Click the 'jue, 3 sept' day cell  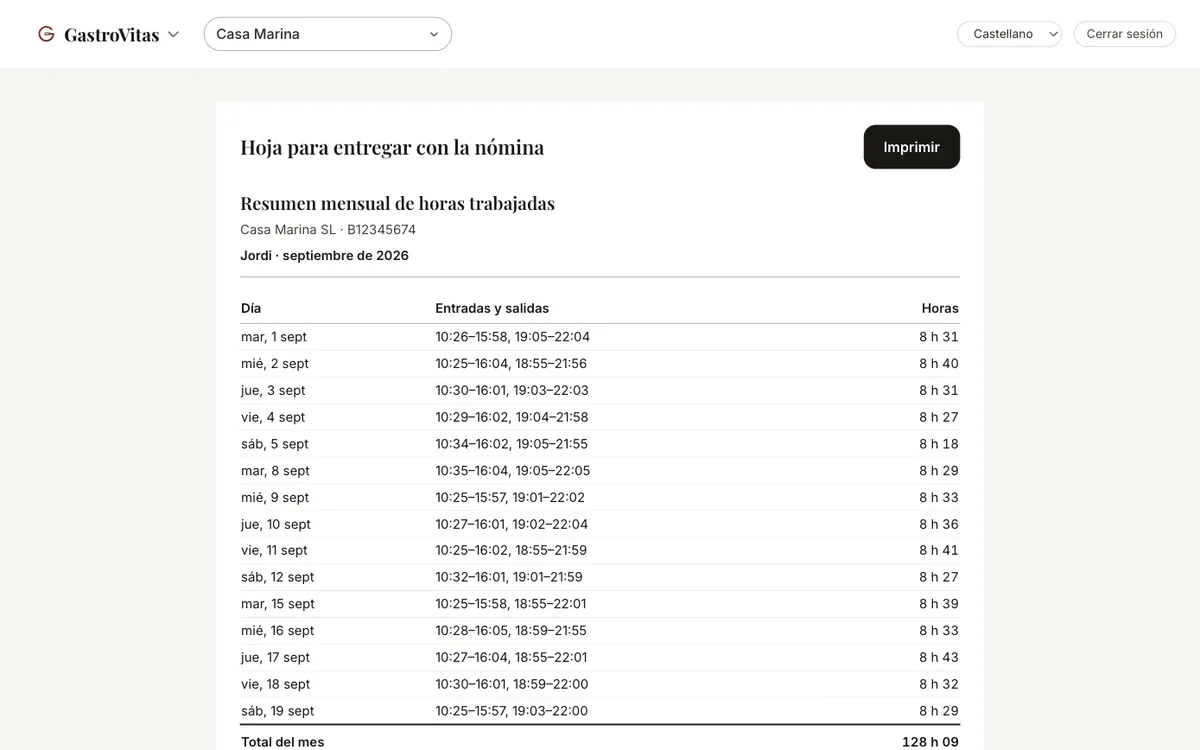(273, 391)
